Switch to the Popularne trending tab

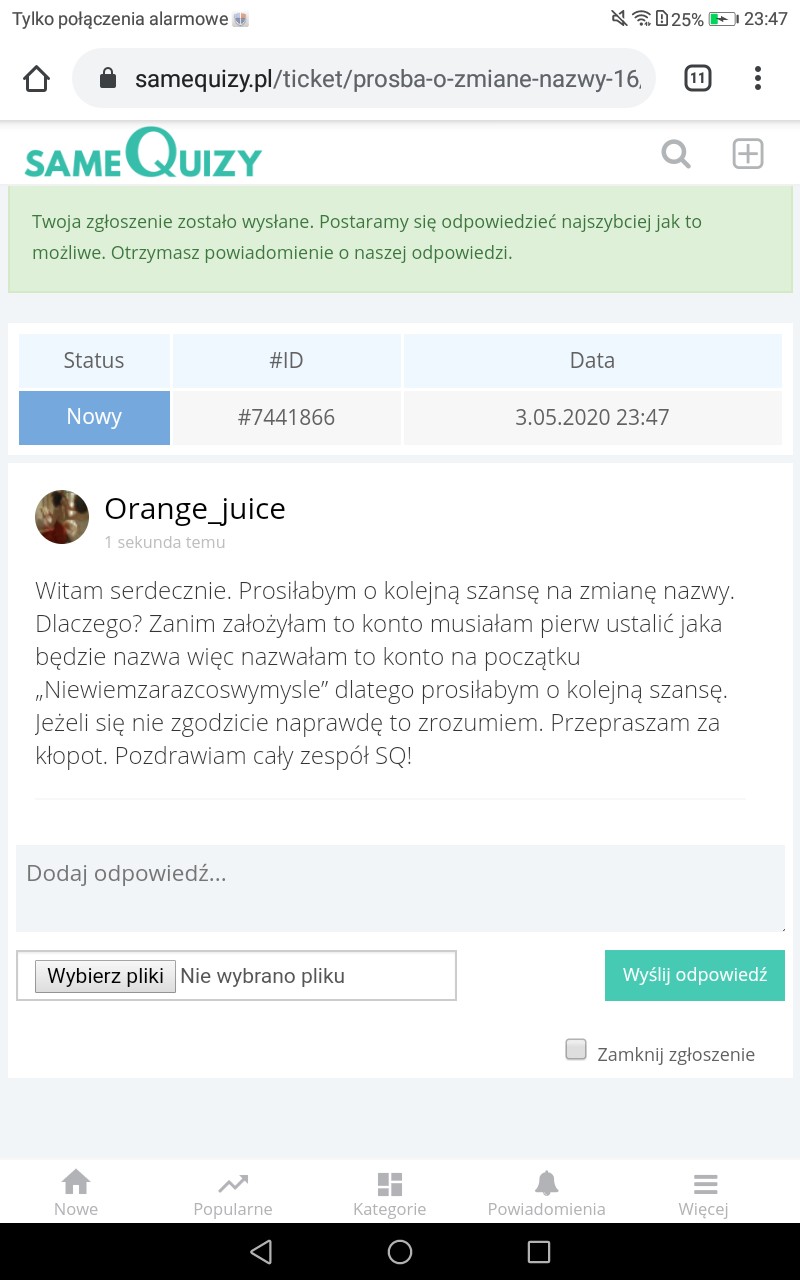[233, 1193]
